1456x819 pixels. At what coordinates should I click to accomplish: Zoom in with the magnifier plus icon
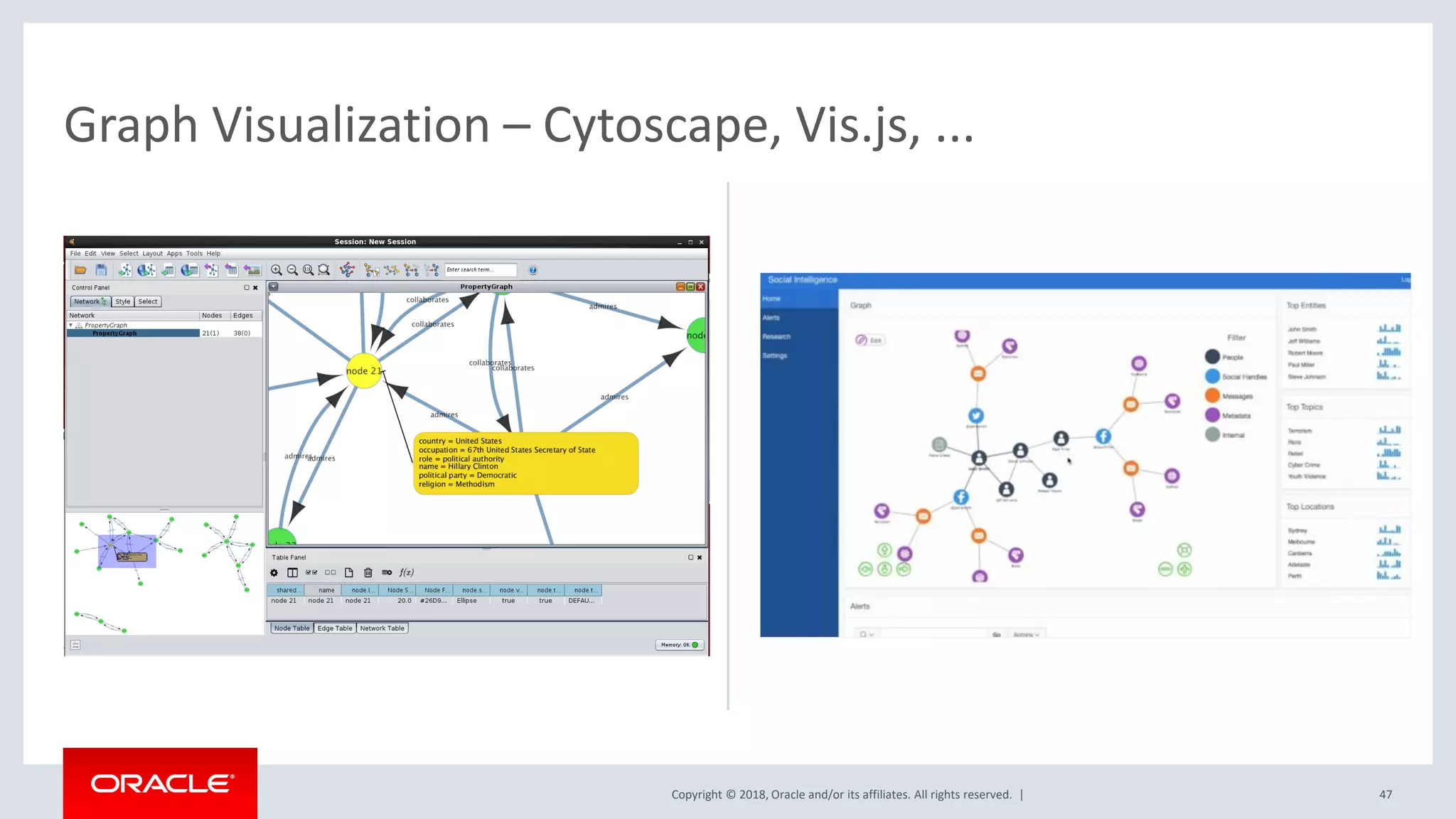pyautogui.click(x=277, y=270)
